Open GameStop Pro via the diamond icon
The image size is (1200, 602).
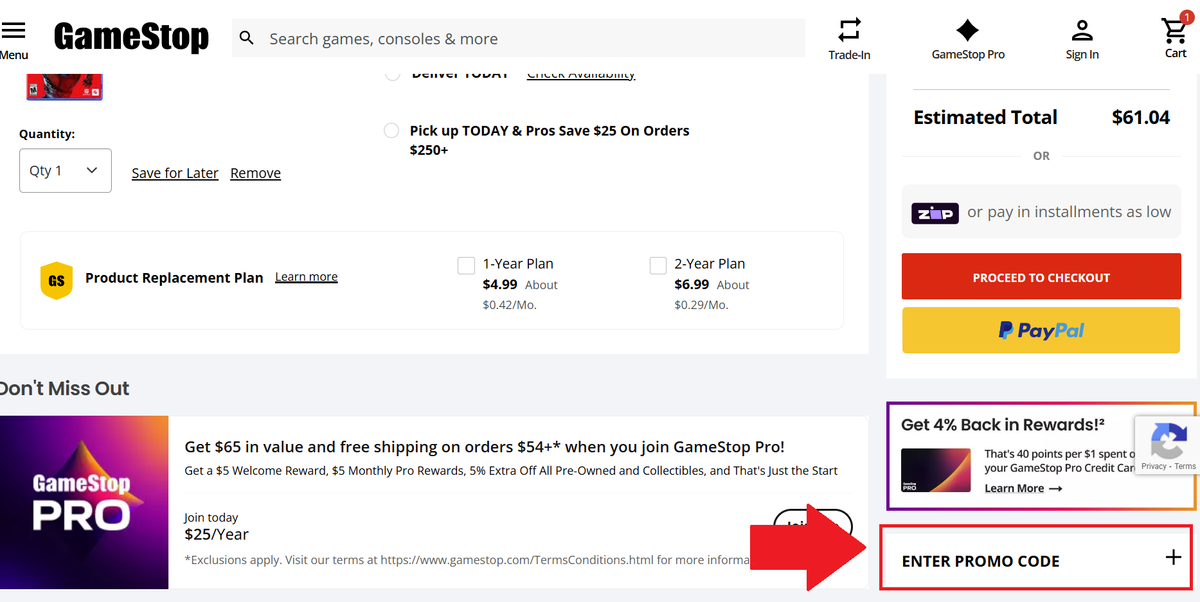tap(967, 31)
